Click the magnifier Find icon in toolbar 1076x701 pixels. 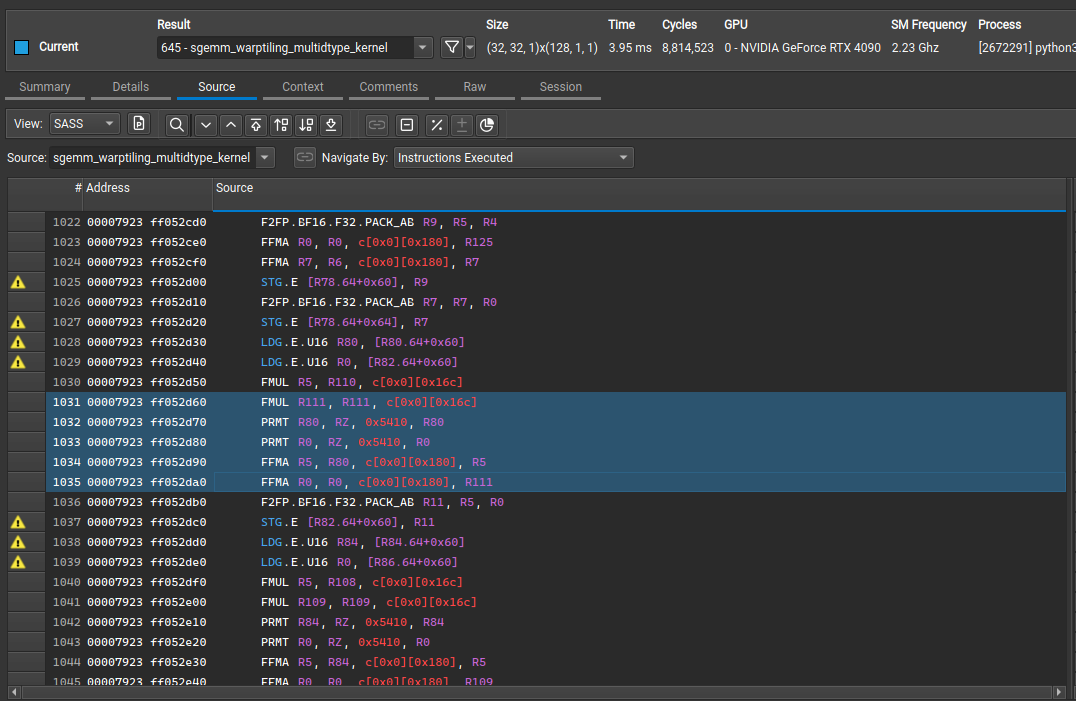(176, 125)
